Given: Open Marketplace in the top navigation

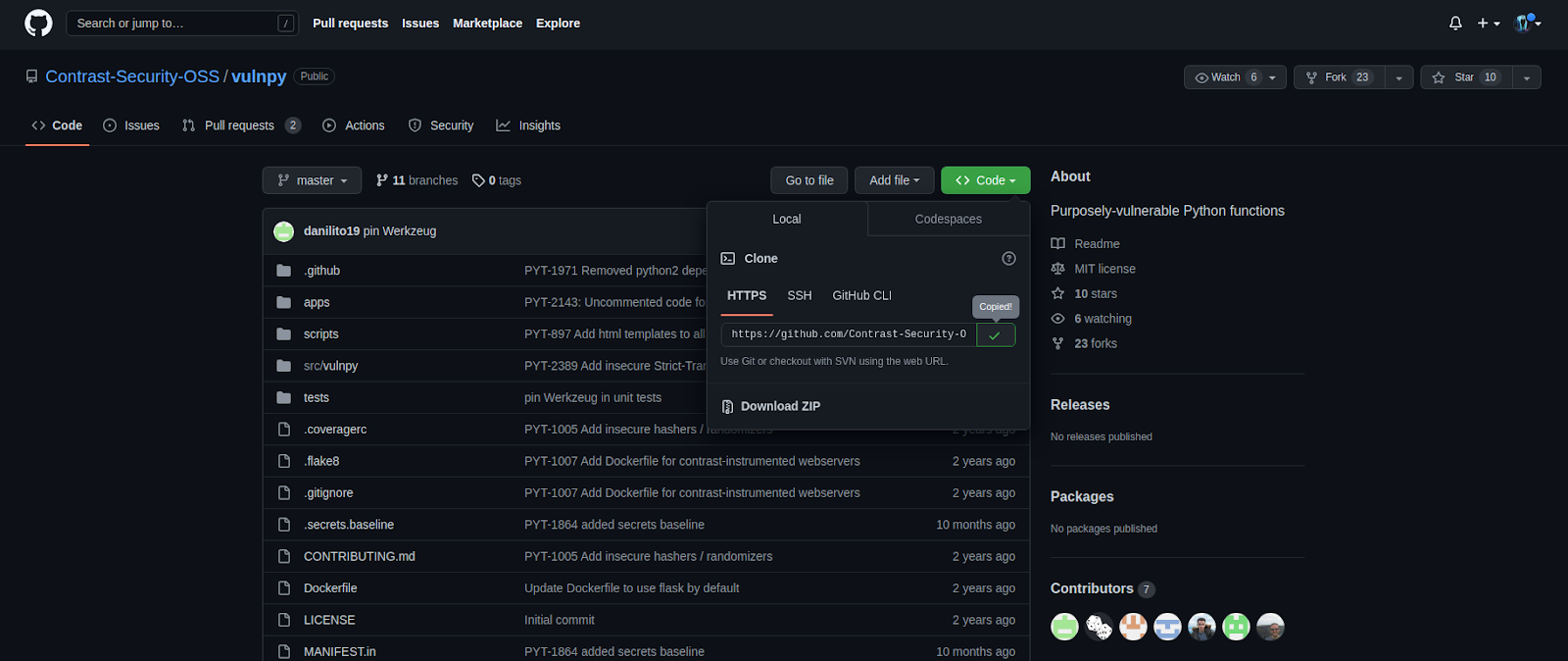Looking at the screenshot, I should 487,24.
